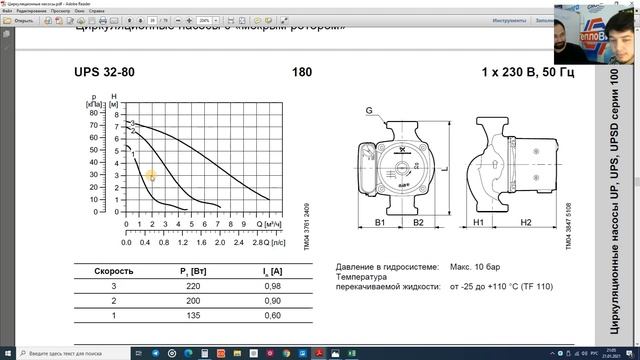640x360 pixels.
Task: Open the Окно menu
Action: (x=80, y=11)
